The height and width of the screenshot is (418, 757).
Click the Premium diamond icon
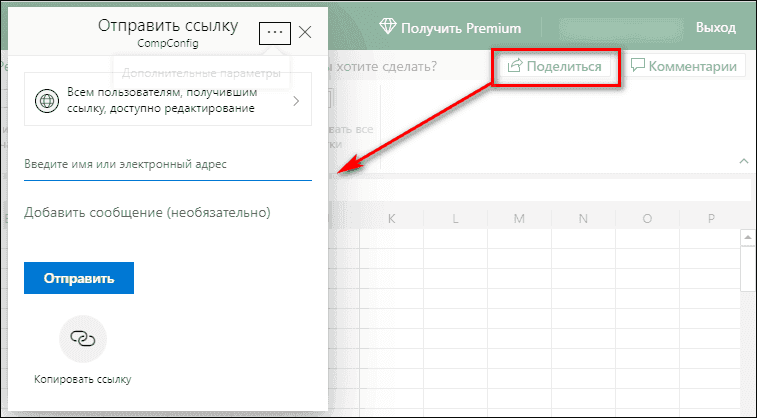[x=388, y=27]
